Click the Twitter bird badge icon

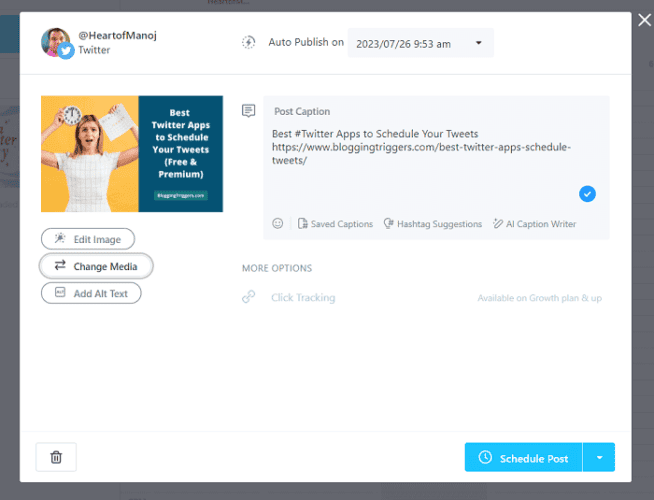coord(65,51)
